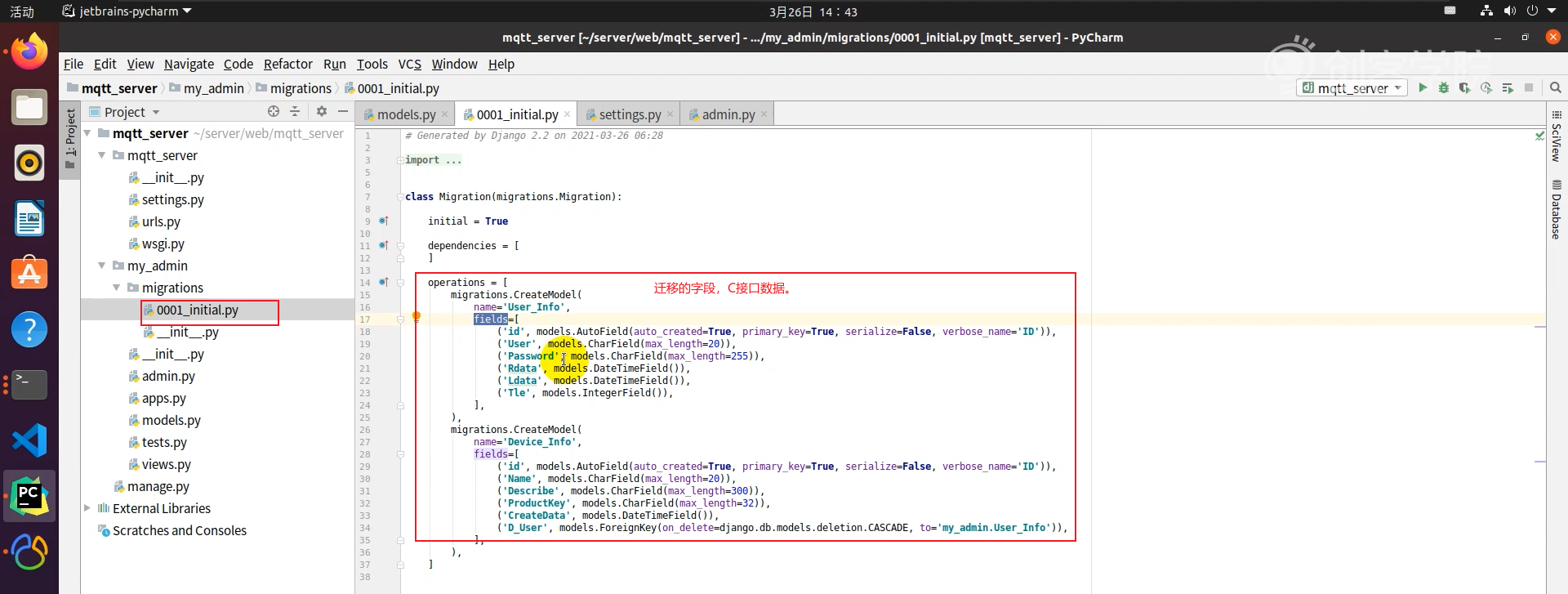The image size is (1568, 594).
Task: Click the intention lightbulb on line 17
Action: coord(416,317)
